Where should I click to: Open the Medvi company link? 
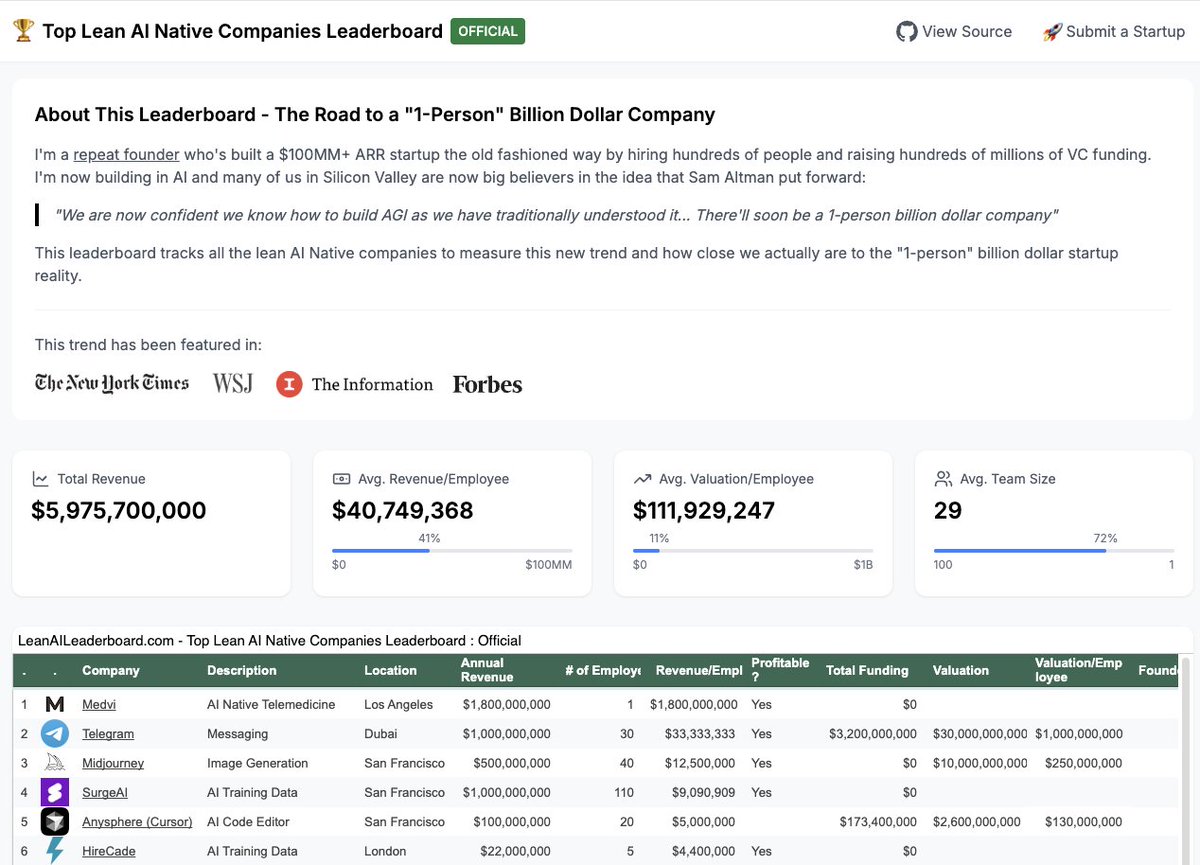click(x=99, y=705)
